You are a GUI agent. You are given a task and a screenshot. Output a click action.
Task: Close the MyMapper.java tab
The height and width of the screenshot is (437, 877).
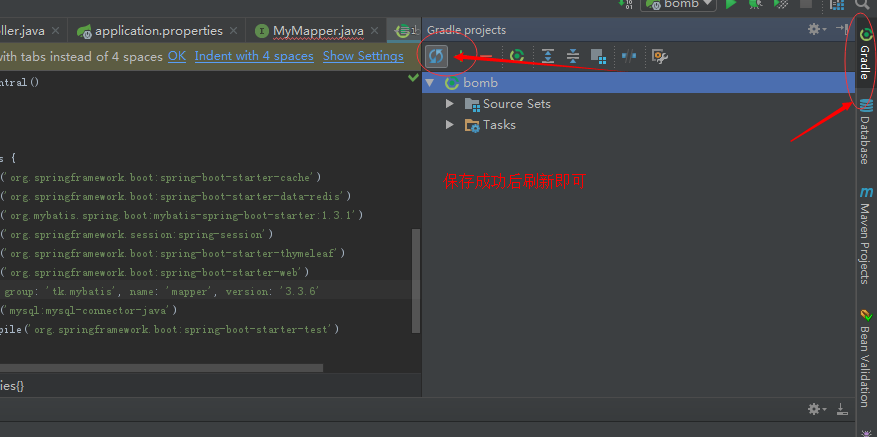coord(375,31)
